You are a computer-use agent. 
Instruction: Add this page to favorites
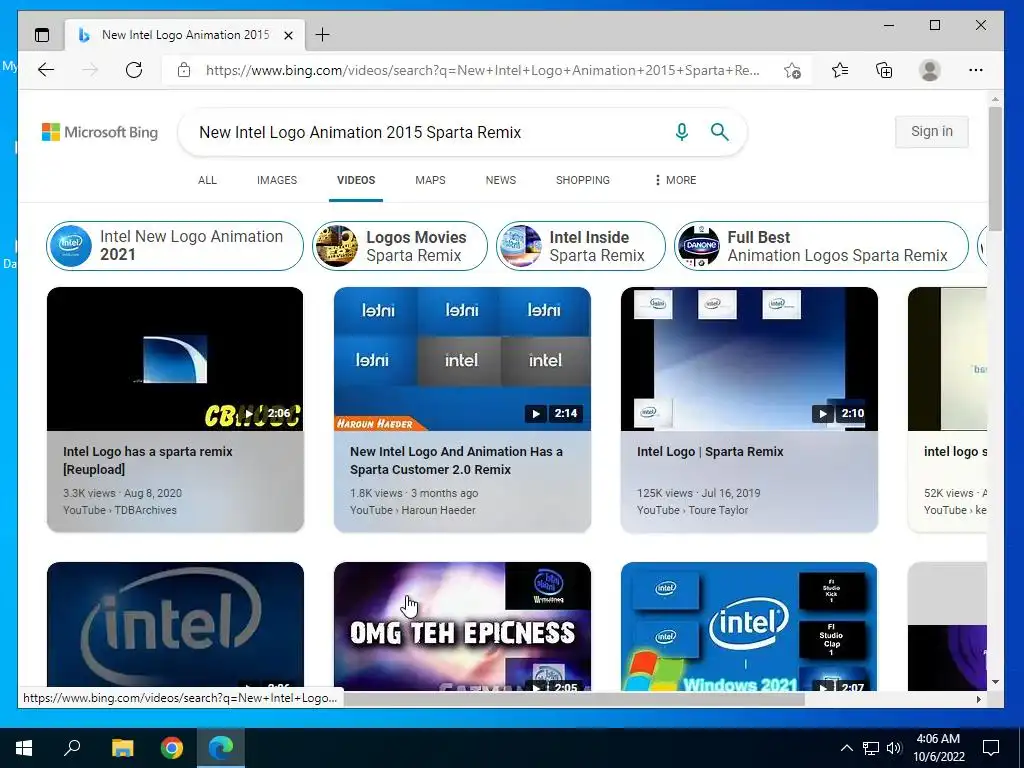coord(792,70)
